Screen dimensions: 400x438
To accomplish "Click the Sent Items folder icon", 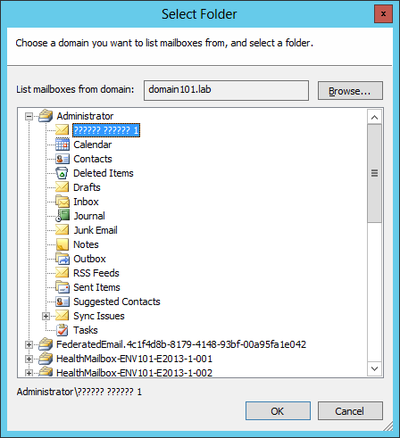I will pos(62,287).
